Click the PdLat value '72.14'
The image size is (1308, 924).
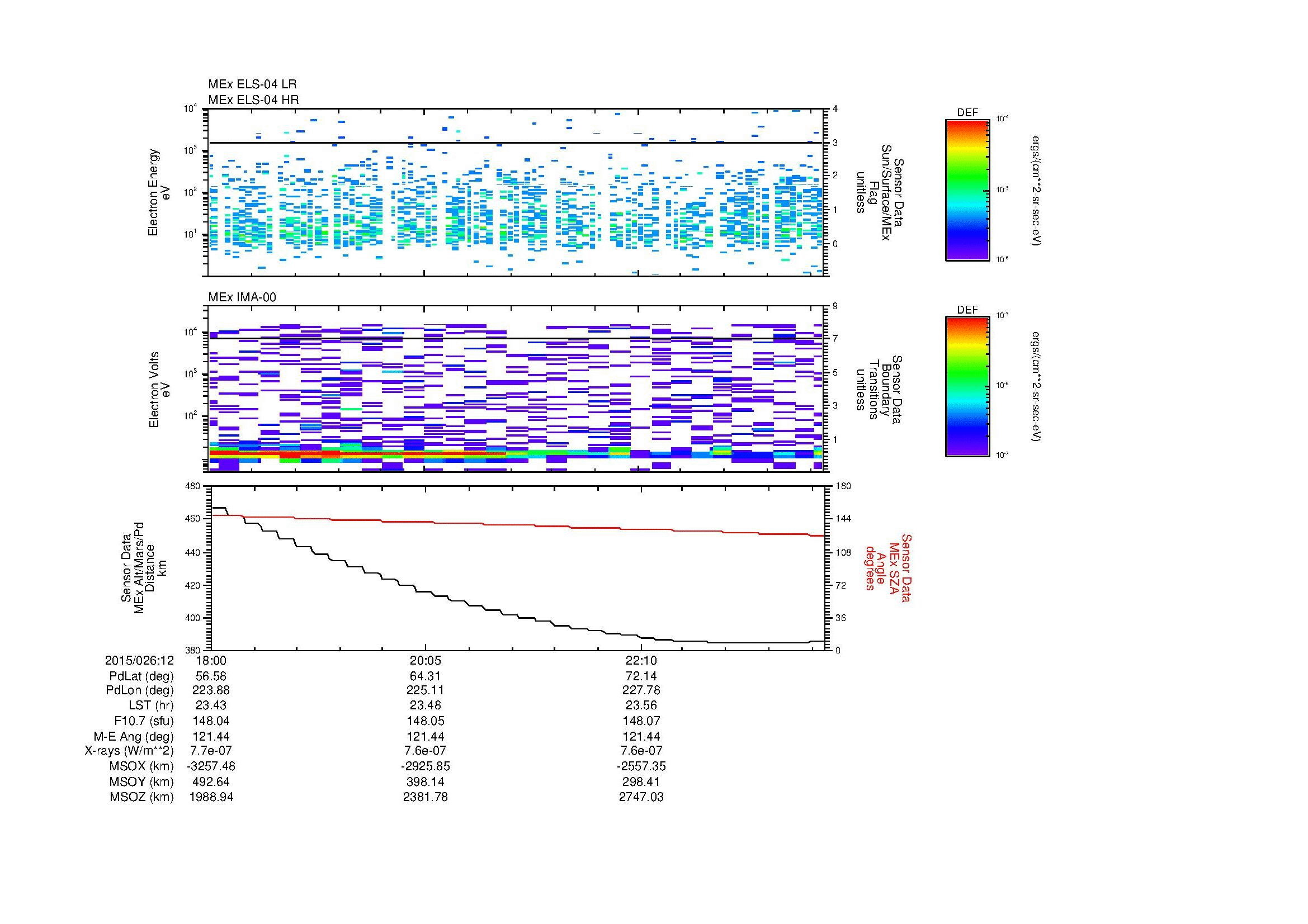pyautogui.click(x=641, y=676)
